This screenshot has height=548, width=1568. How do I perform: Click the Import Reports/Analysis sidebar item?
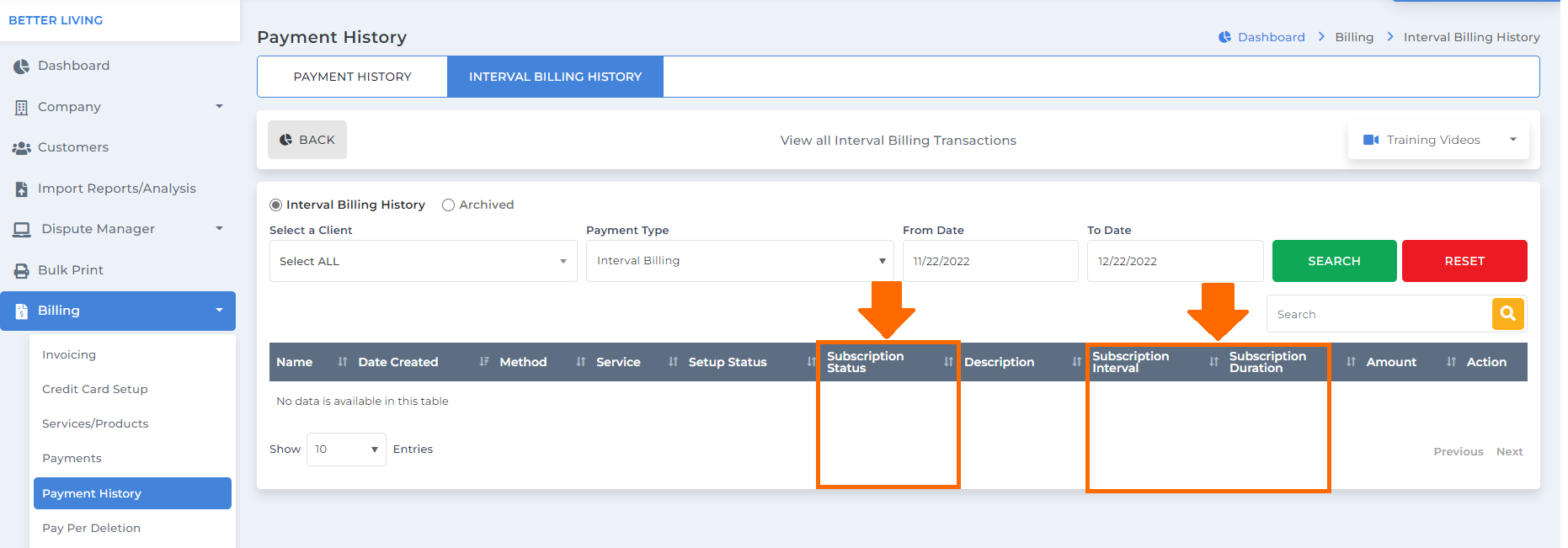coord(118,189)
